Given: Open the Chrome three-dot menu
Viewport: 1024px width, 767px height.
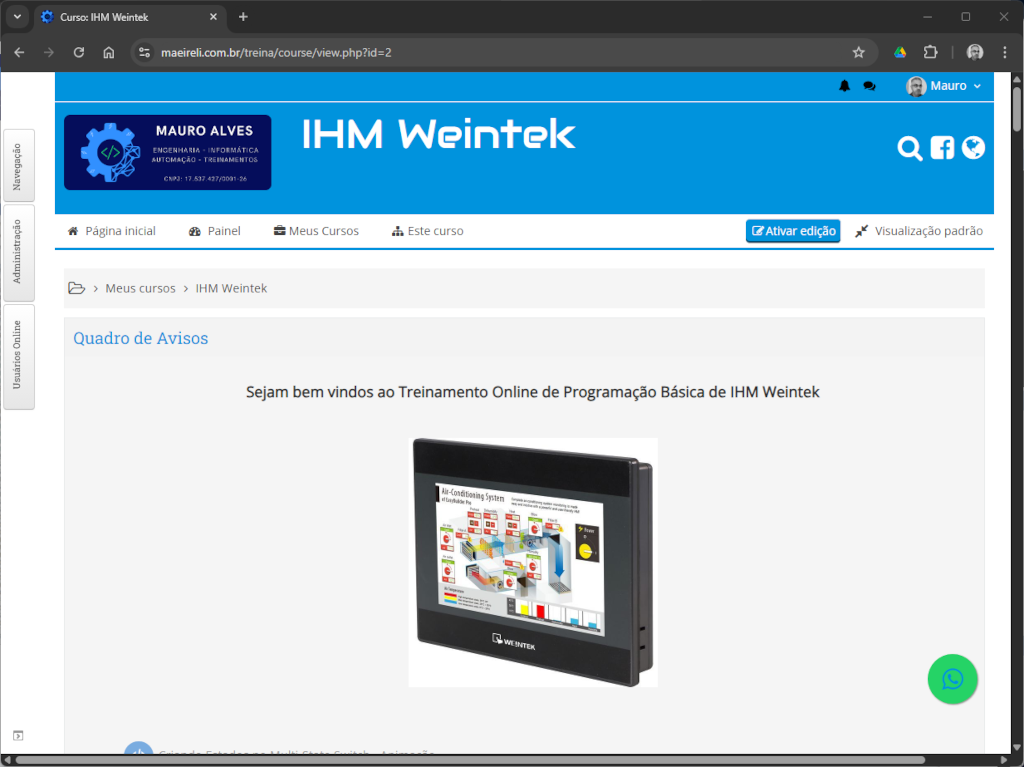Looking at the screenshot, I should tap(1004, 52).
